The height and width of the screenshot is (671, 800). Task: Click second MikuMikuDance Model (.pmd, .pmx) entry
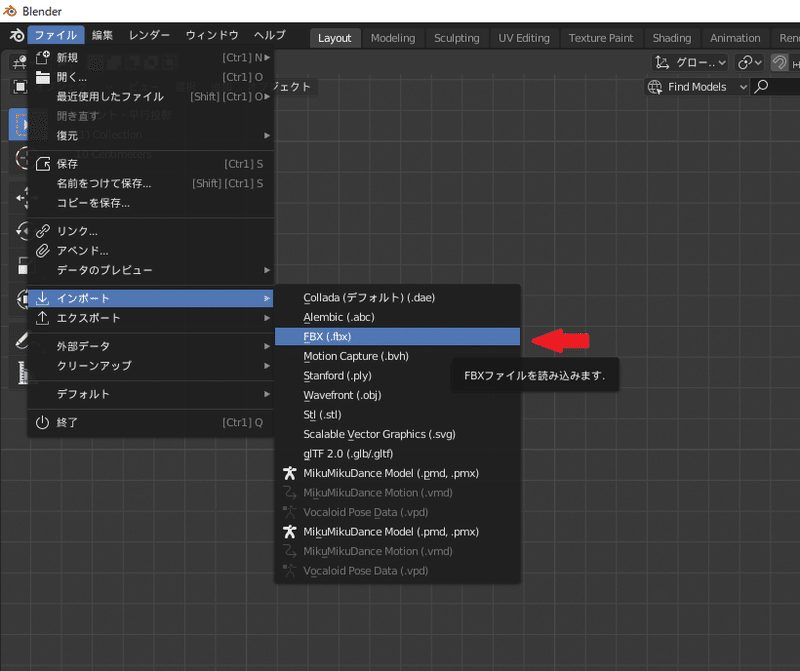pyautogui.click(x=397, y=532)
